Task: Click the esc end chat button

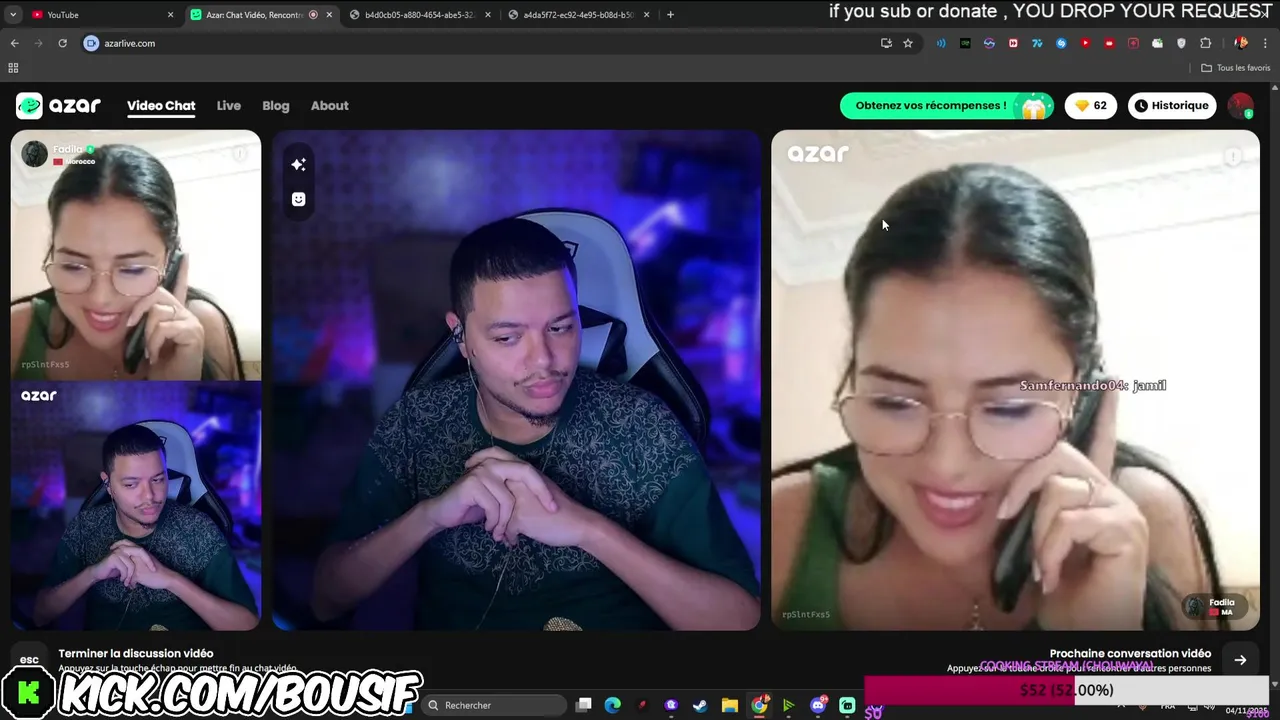Action: pos(29,660)
